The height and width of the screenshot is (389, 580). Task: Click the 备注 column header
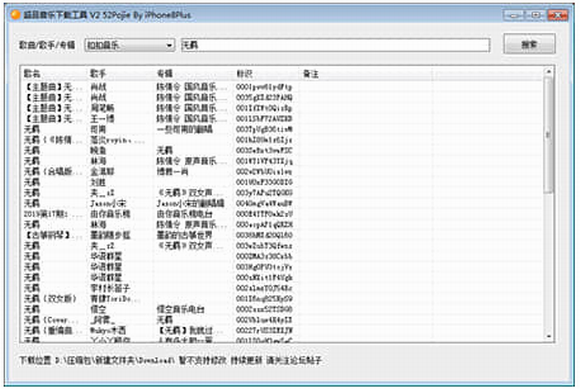(x=366, y=74)
